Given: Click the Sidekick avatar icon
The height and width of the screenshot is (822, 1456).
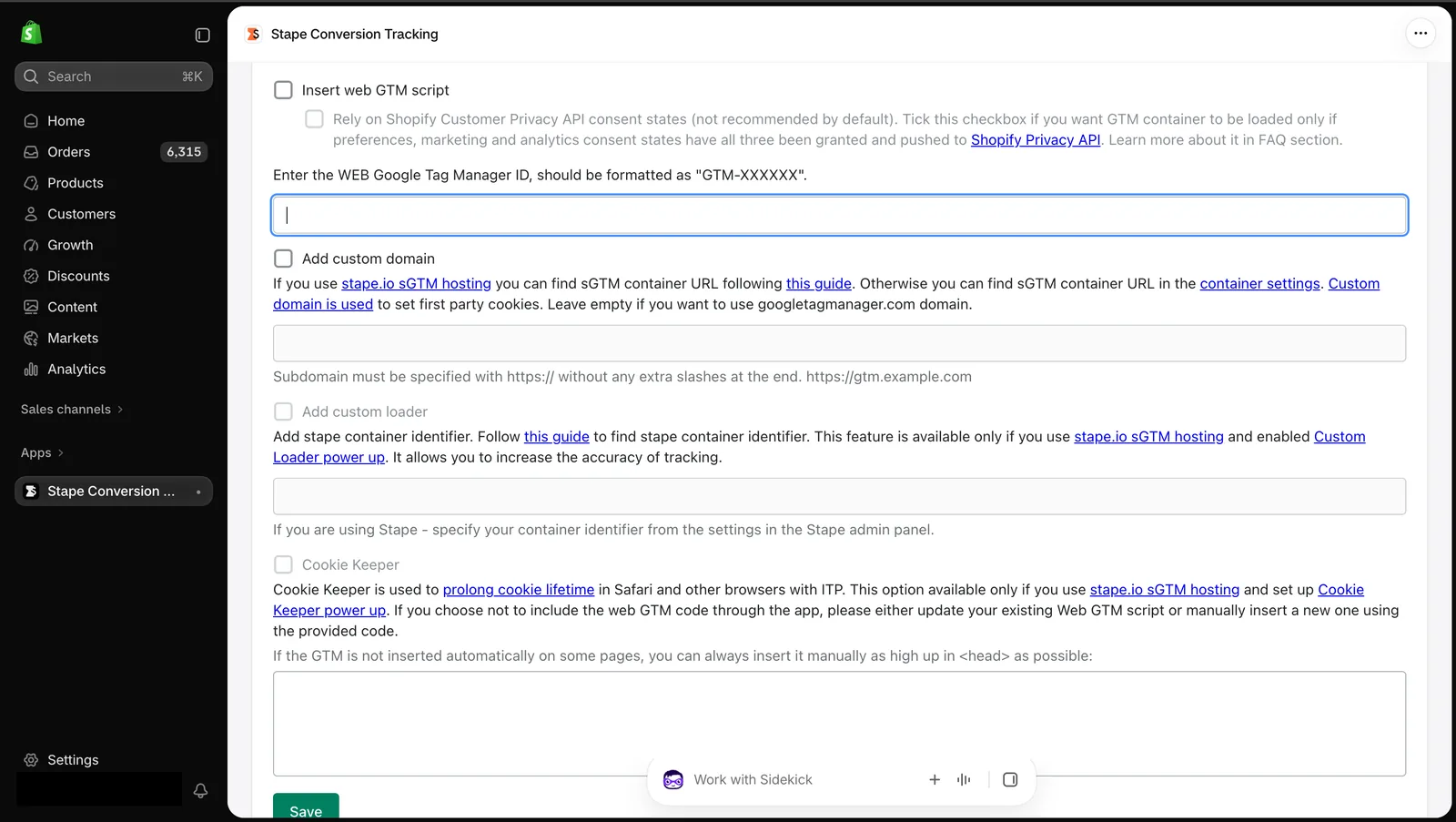Looking at the screenshot, I should pos(673,779).
